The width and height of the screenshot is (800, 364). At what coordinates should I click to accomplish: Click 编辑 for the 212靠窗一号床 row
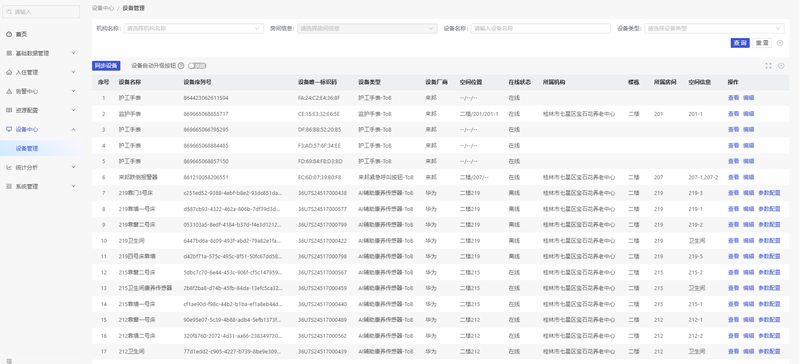click(x=748, y=320)
